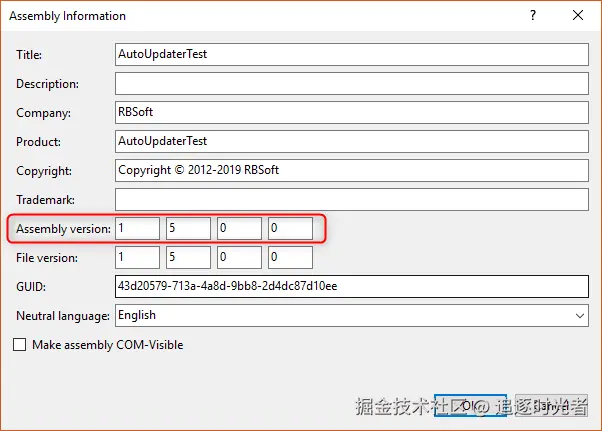Focus the third File version number box
The height and width of the screenshot is (431, 602).
(239, 258)
